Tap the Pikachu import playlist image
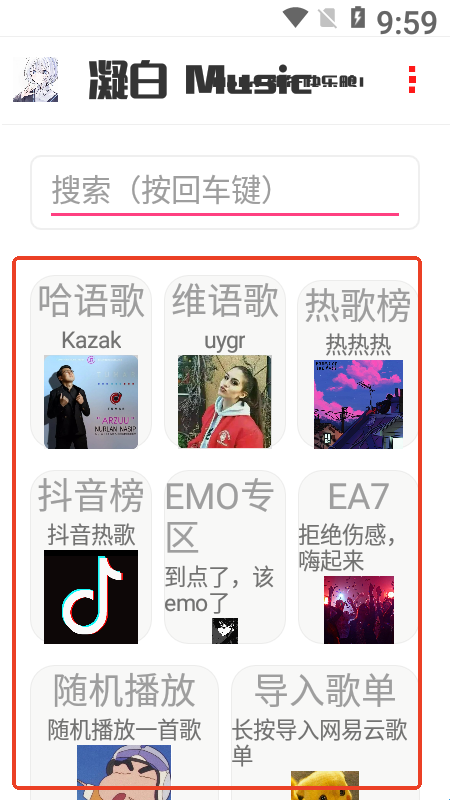The width and height of the screenshot is (450, 800). (x=325, y=786)
